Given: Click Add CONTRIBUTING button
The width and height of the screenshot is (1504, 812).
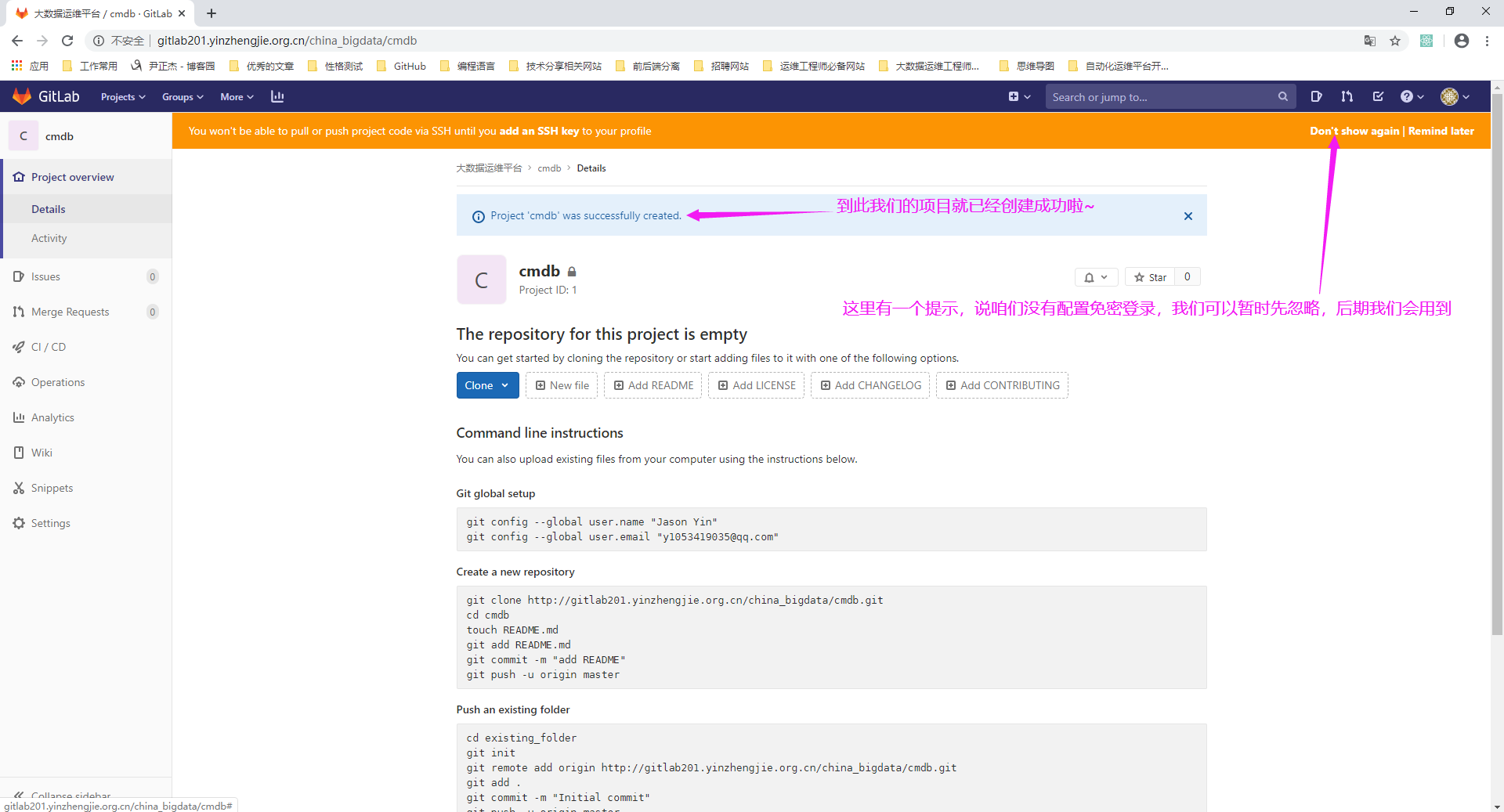Looking at the screenshot, I should coord(1002,385).
